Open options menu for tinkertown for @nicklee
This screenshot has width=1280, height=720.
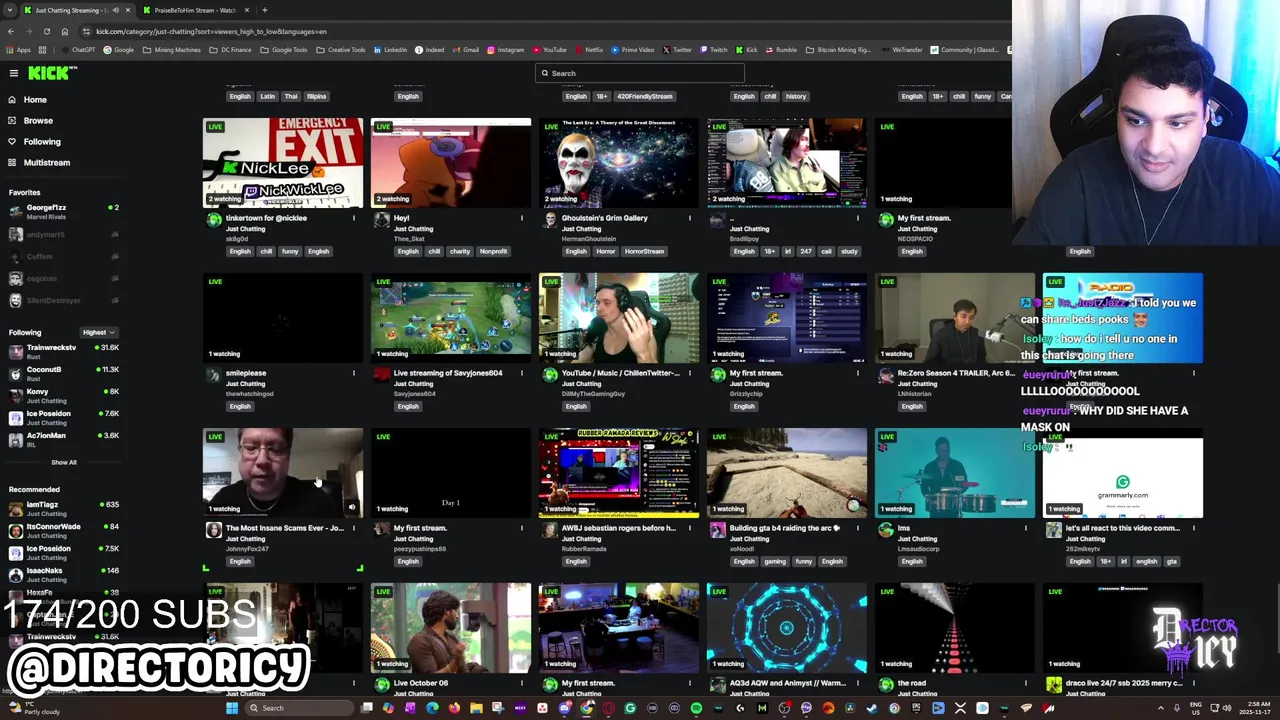[353, 218]
